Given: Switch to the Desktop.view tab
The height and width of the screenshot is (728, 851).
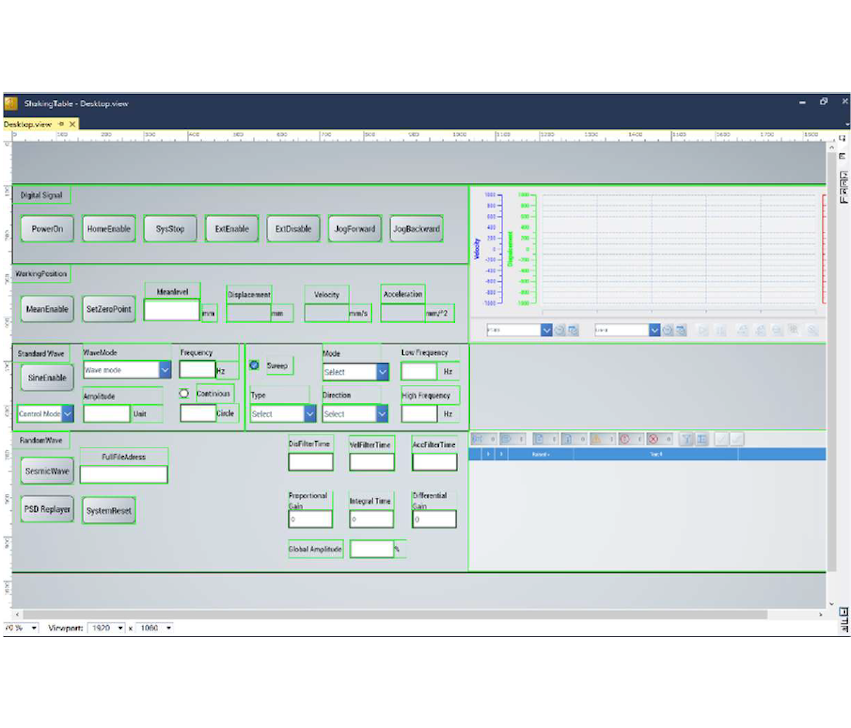Looking at the screenshot, I should coord(27,123).
